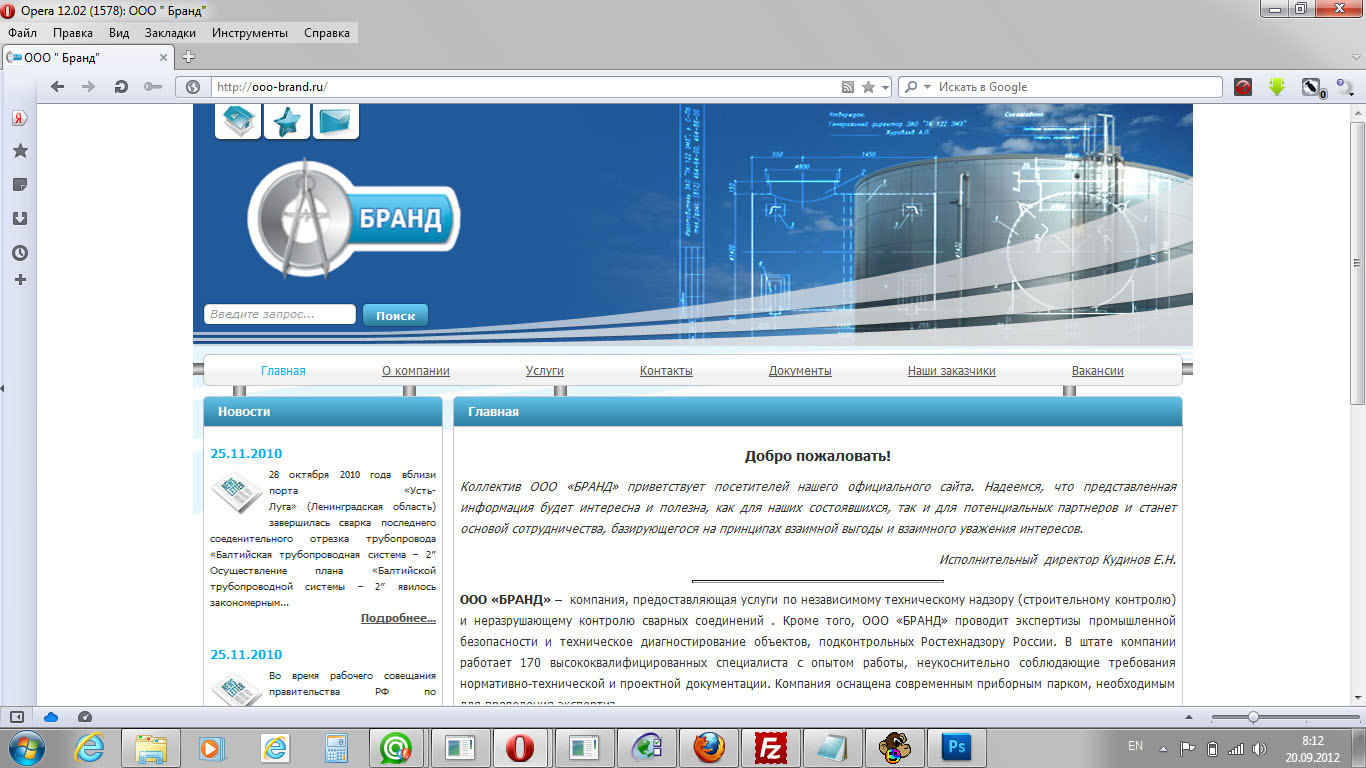Click the Opera Turbo gauge icon

(x=84, y=717)
